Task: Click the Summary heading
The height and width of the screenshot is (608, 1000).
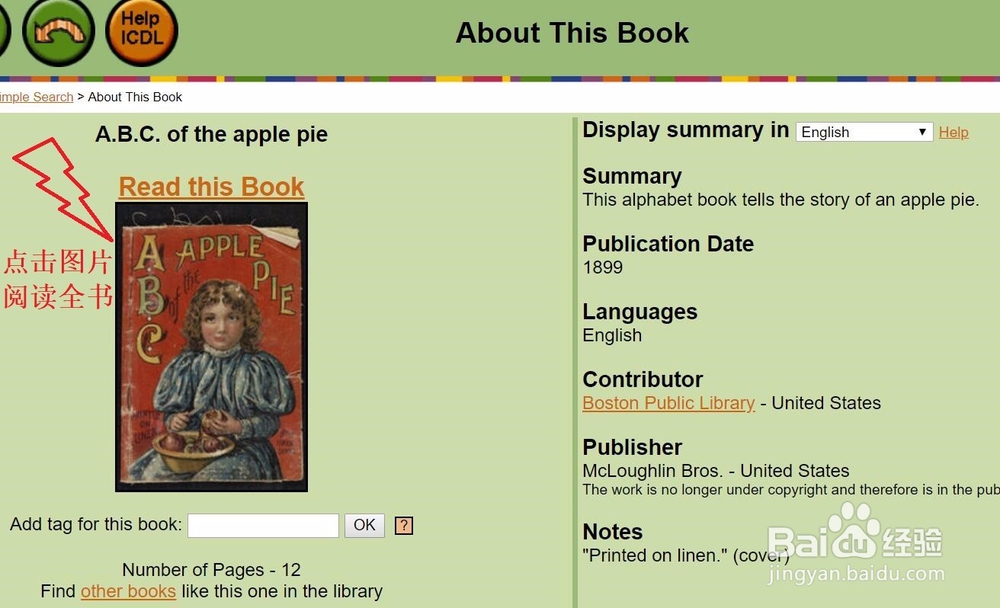Action: pos(632,176)
